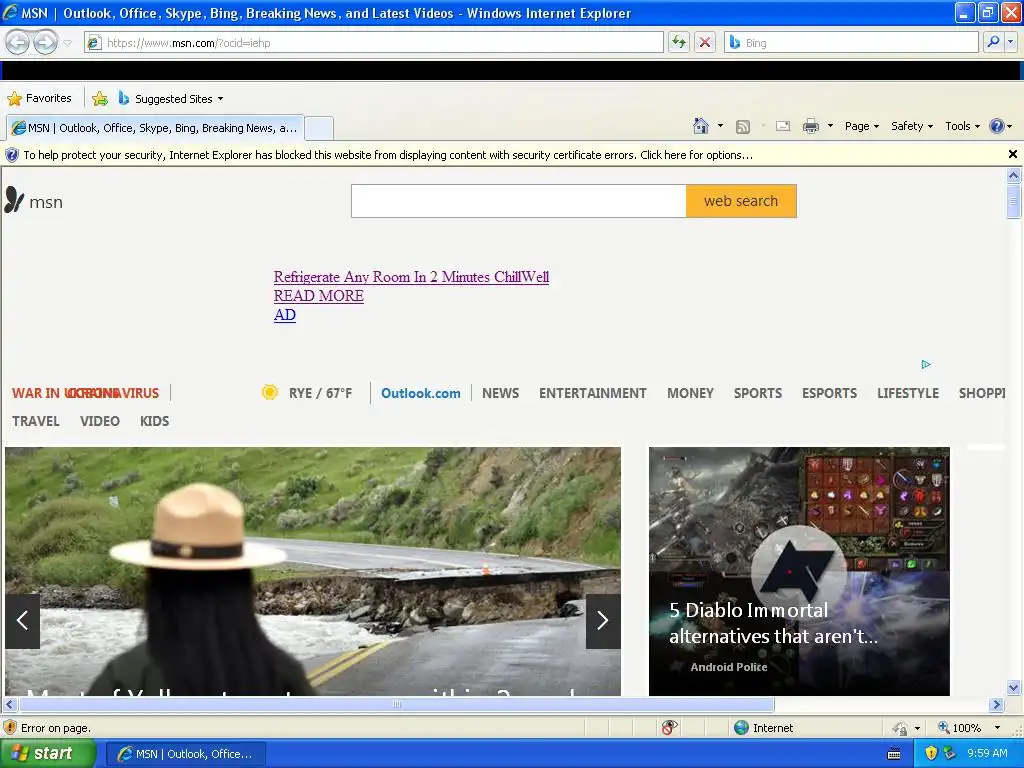Click the green Refresh arrows icon
This screenshot has width=1024, height=768.
(x=679, y=43)
